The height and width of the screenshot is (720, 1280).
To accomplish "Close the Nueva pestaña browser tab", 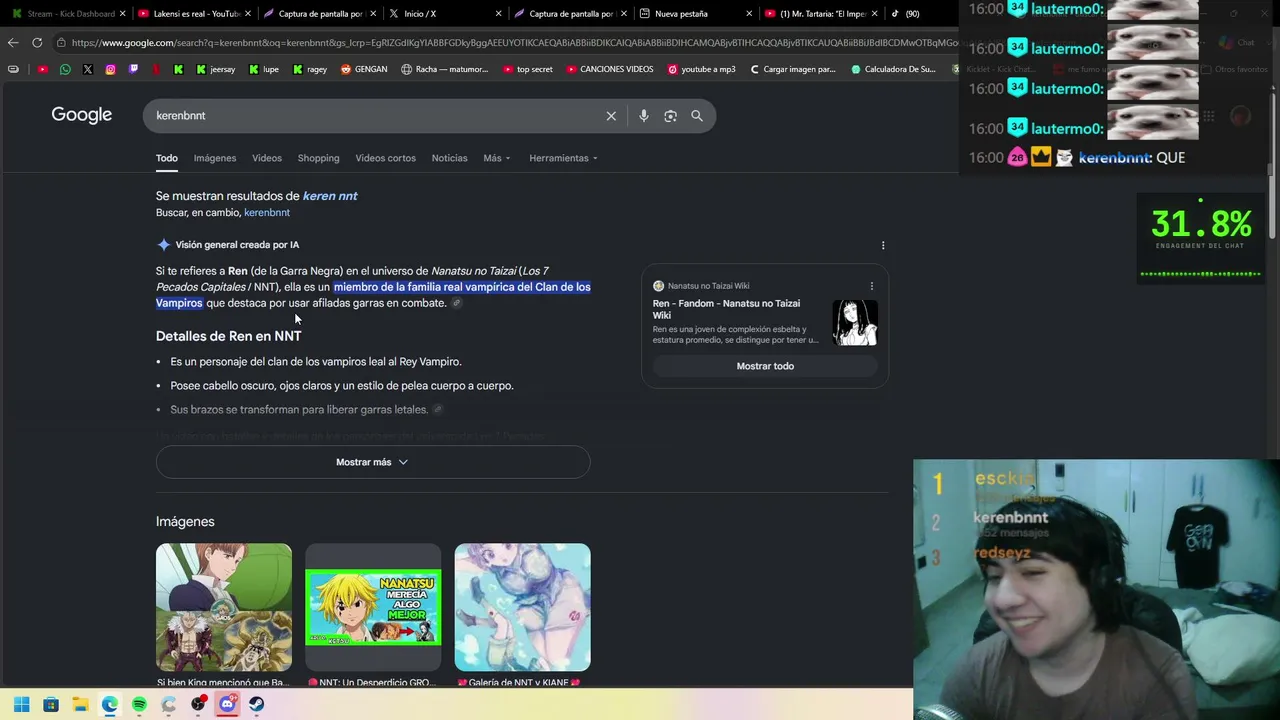I will click(748, 14).
